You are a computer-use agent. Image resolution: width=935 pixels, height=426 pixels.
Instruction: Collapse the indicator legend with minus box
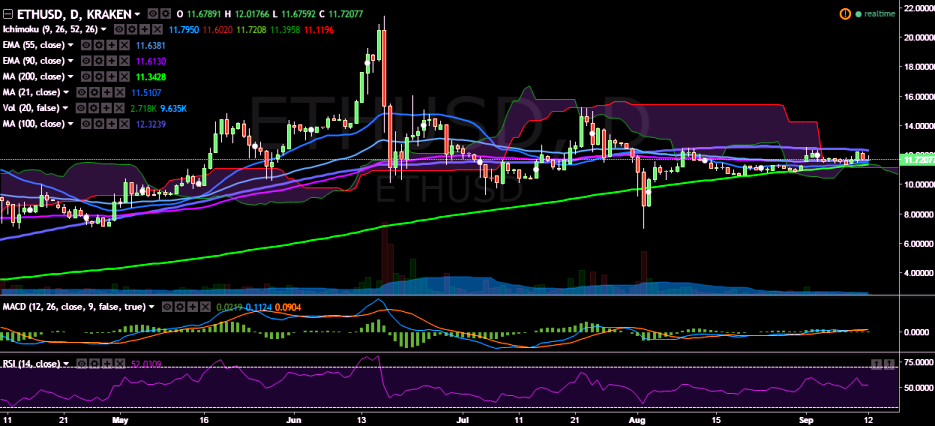(9, 14)
